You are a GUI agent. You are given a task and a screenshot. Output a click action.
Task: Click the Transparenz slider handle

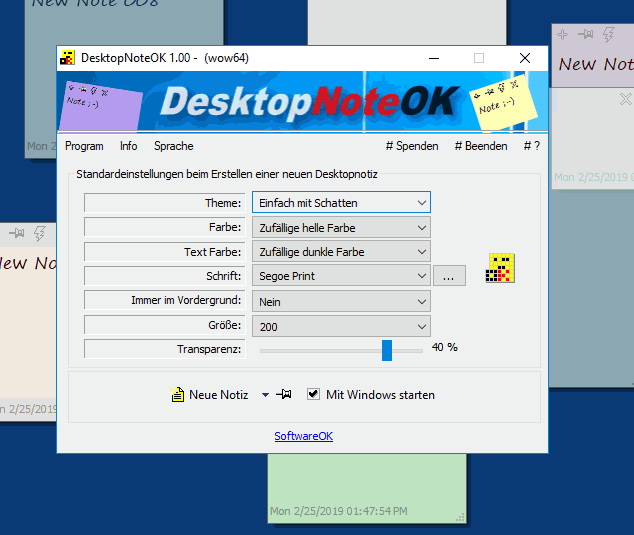387,350
